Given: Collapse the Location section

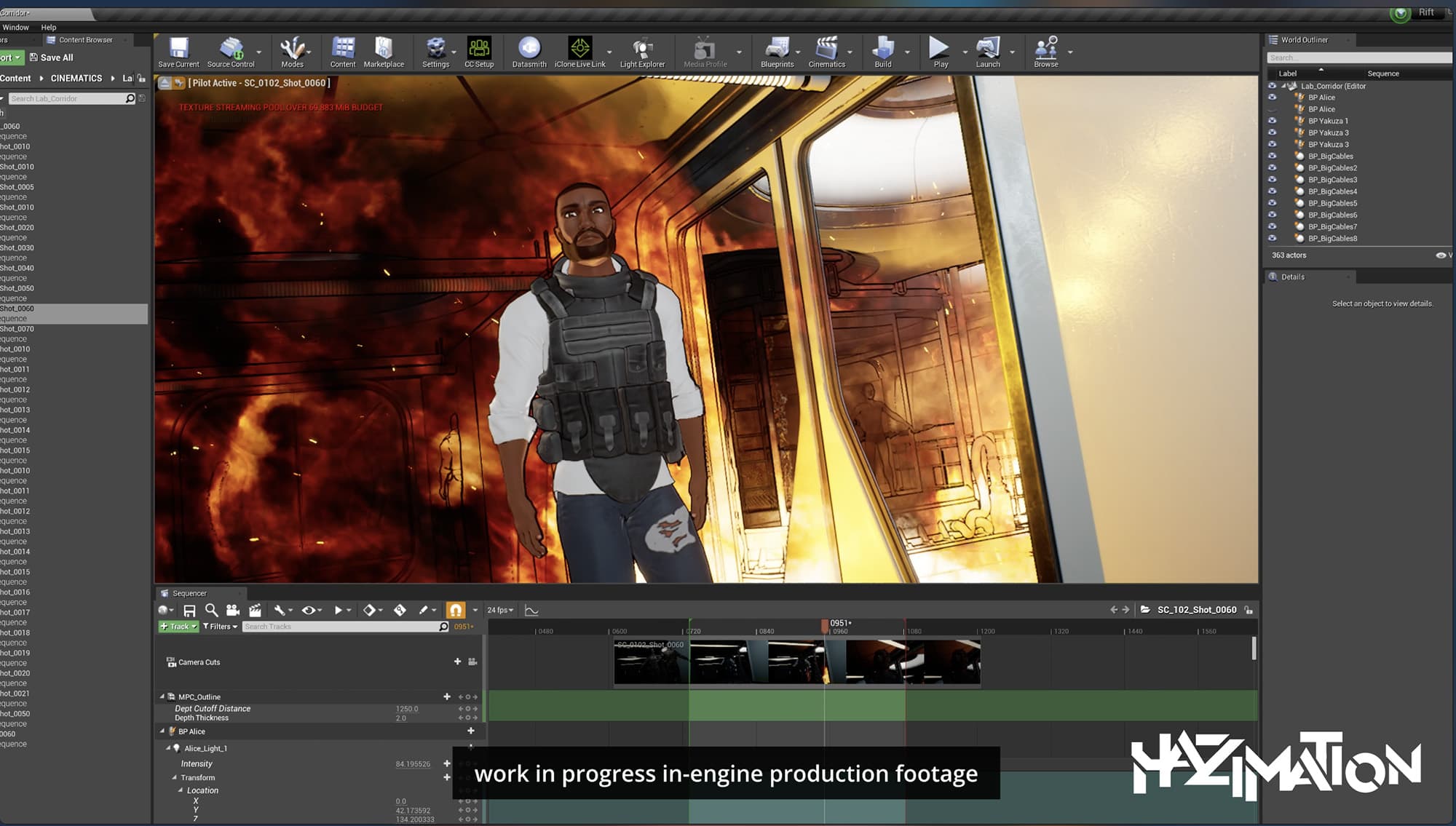Looking at the screenshot, I should tap(181, 790).
